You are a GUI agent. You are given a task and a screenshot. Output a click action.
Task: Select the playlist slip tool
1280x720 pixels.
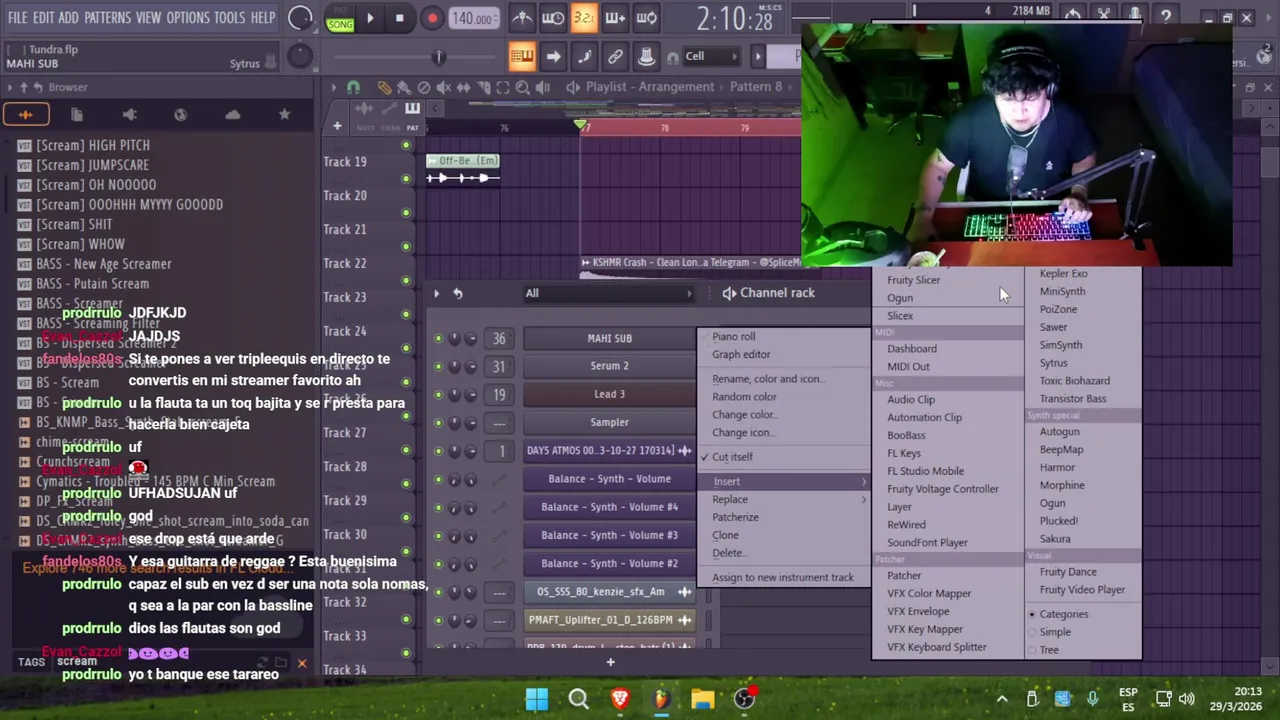coord(463,87)
